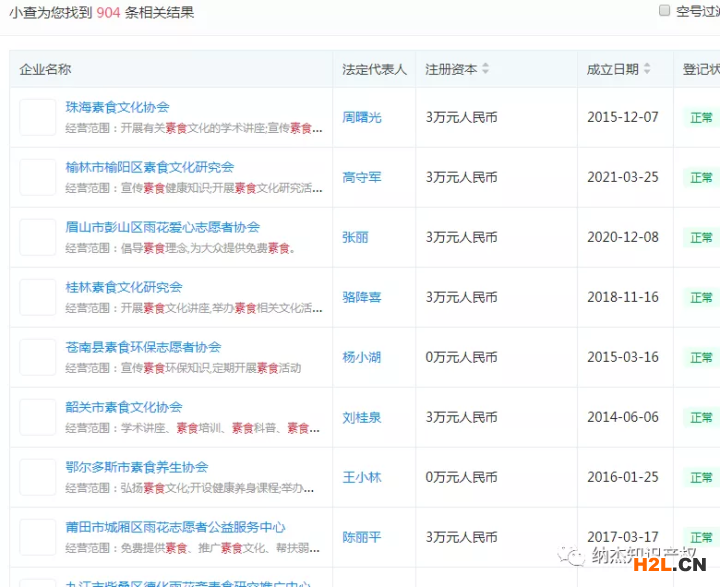Click business scope text under 苍南县素食环保志愿者协会
Image resolution: width=720 pixels, height=587 pixels.
(183, 368)
